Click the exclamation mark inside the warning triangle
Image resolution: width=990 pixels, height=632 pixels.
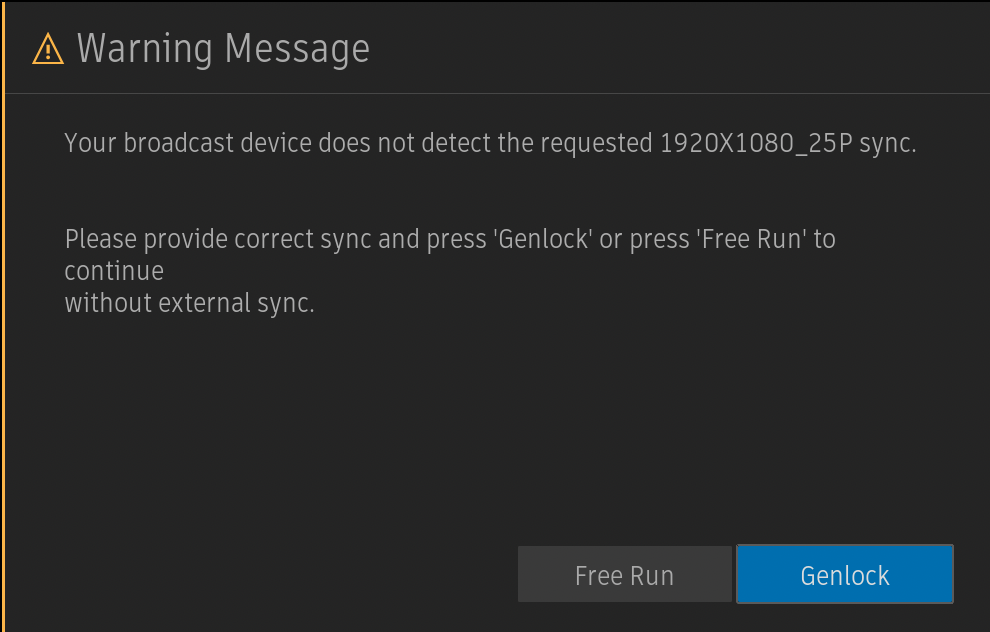(46, 50)
